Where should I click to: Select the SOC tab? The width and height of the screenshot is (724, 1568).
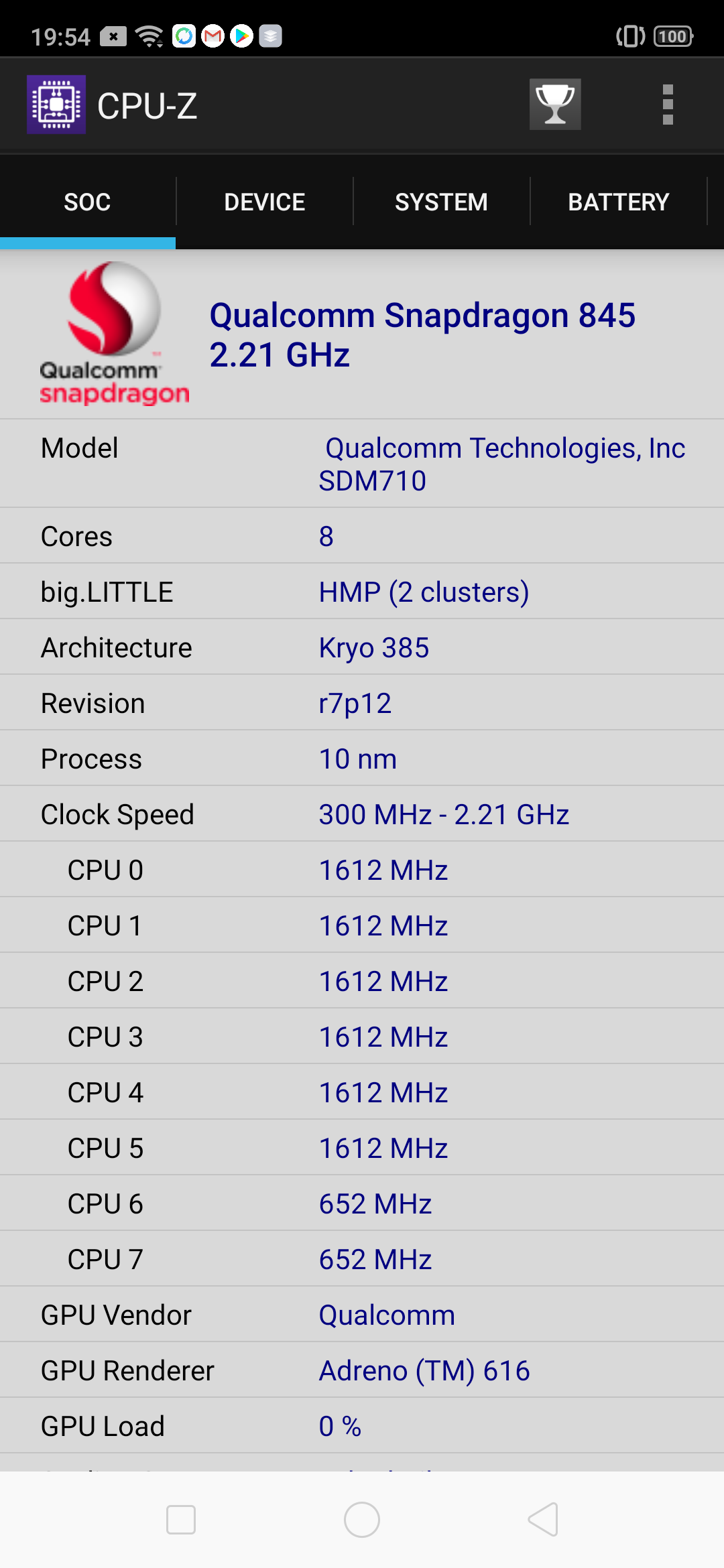[87, 202]
